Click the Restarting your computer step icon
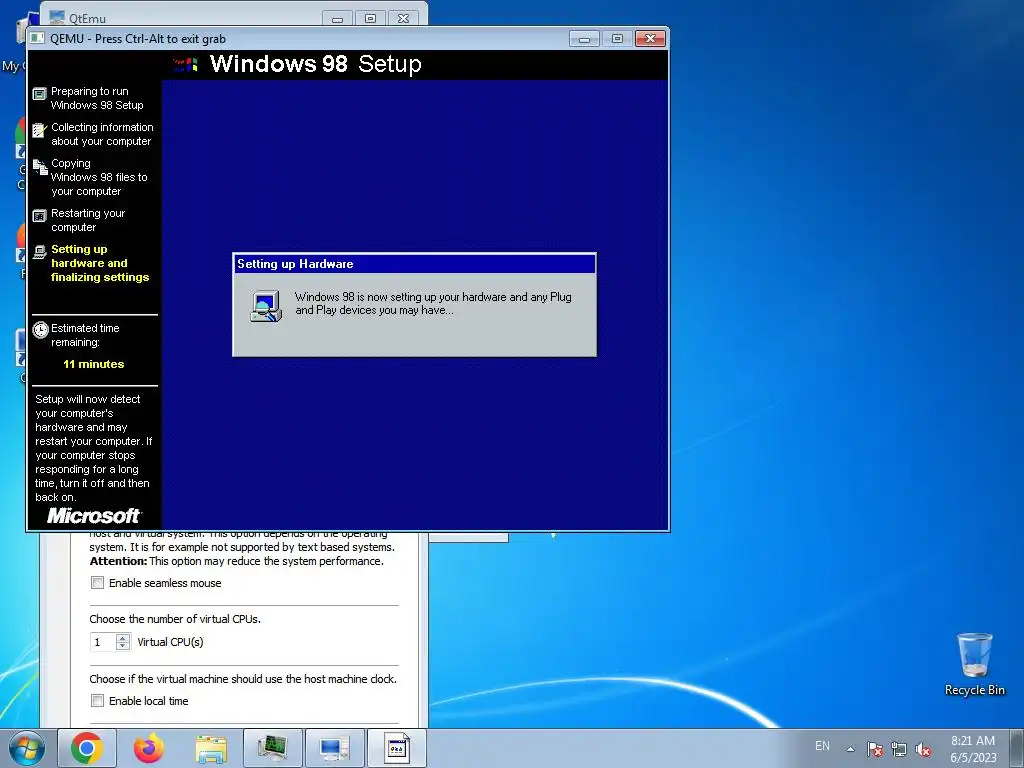Image resolution: width=1024 pixels, height=768 pixels. click(x=40, y=216)
